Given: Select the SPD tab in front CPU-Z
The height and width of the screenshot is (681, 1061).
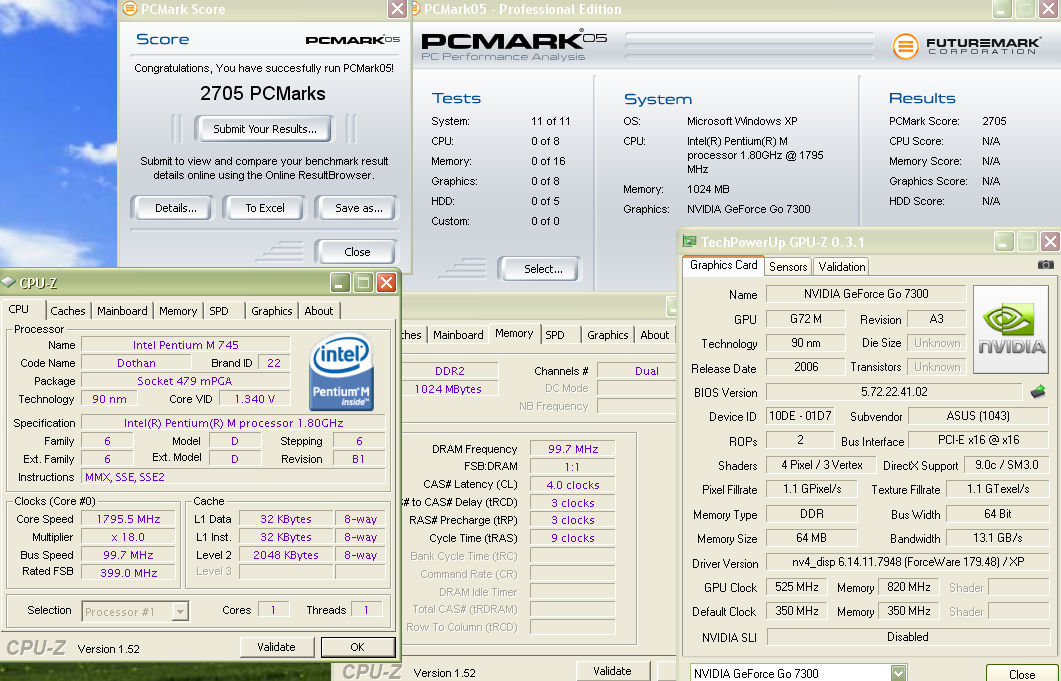Looking at the screenshot, I should click(x=219, y=311).
